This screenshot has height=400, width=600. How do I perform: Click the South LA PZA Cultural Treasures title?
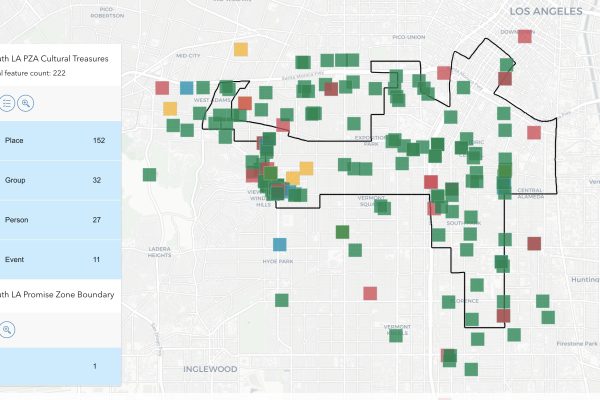point(54,59)
